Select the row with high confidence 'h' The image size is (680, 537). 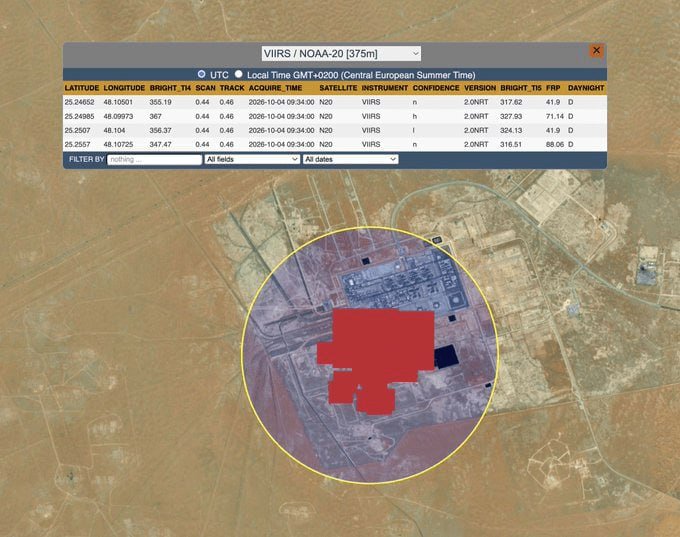[335, 116]
